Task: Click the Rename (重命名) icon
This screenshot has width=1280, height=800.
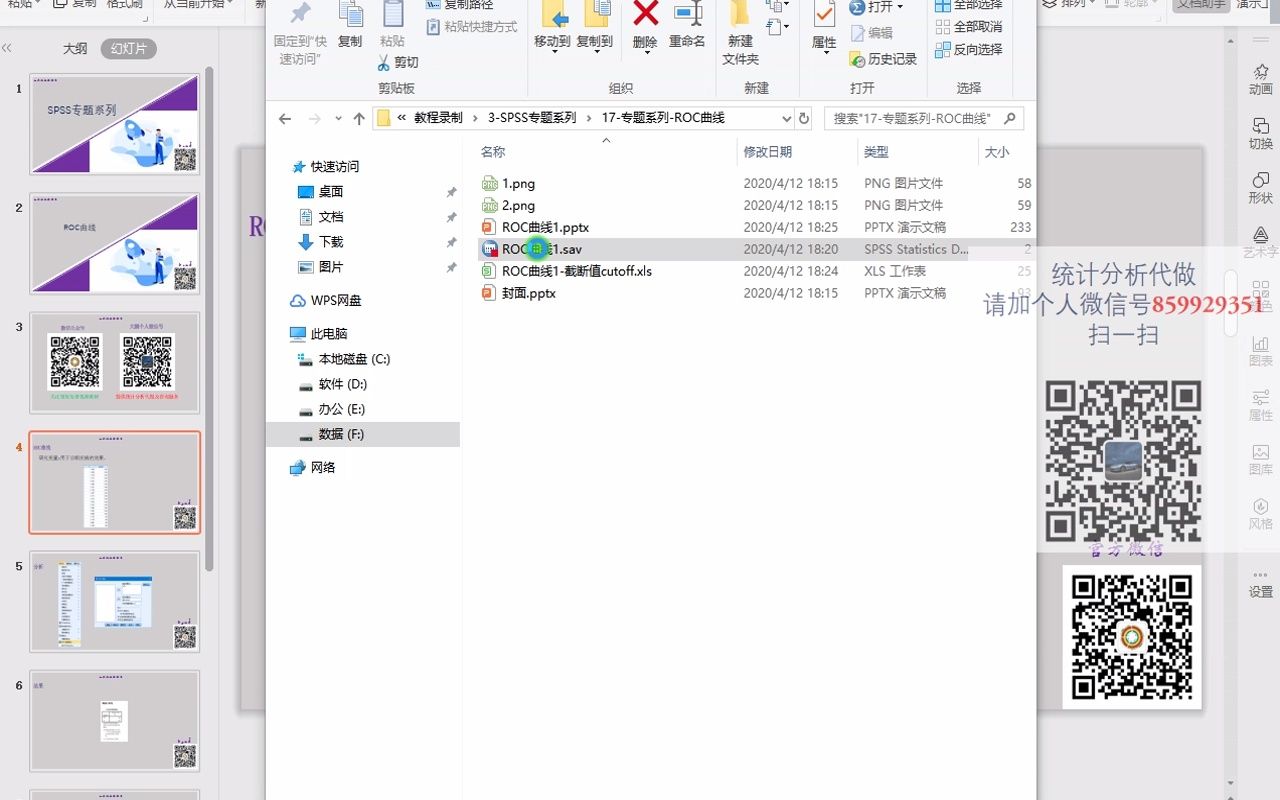Action: tap(687, 14)
